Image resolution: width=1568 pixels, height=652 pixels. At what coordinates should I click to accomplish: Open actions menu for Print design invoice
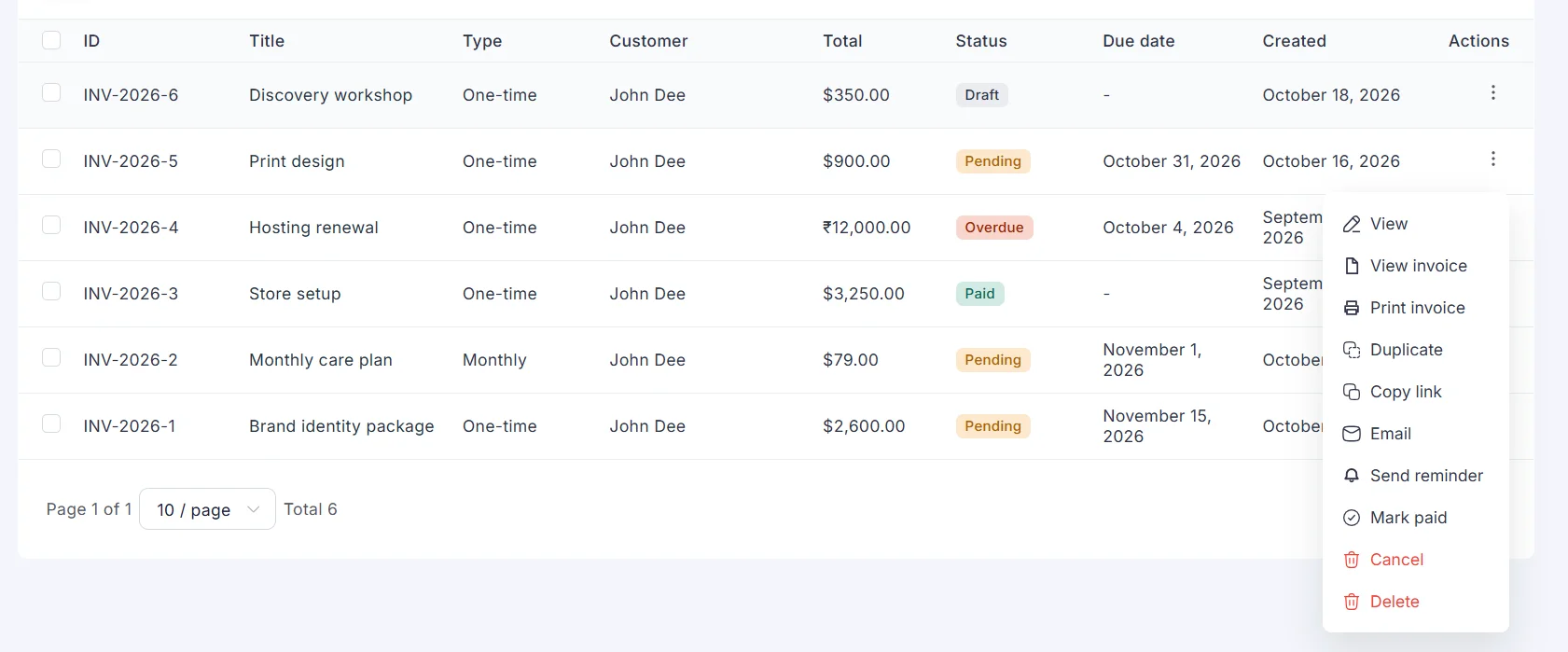pyautogui.click(x=1492, y=159)
